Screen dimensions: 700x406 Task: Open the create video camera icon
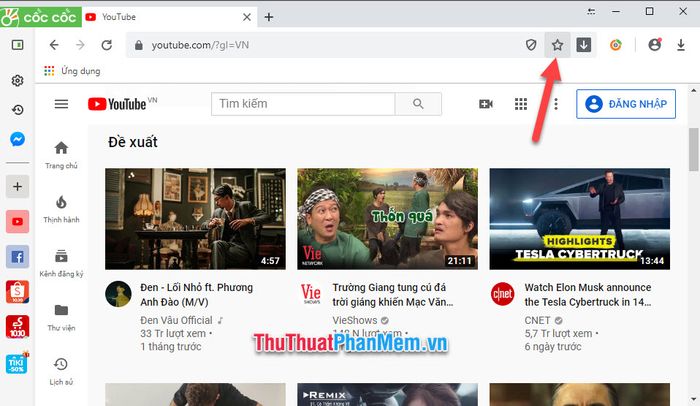[x=486, y=104]
